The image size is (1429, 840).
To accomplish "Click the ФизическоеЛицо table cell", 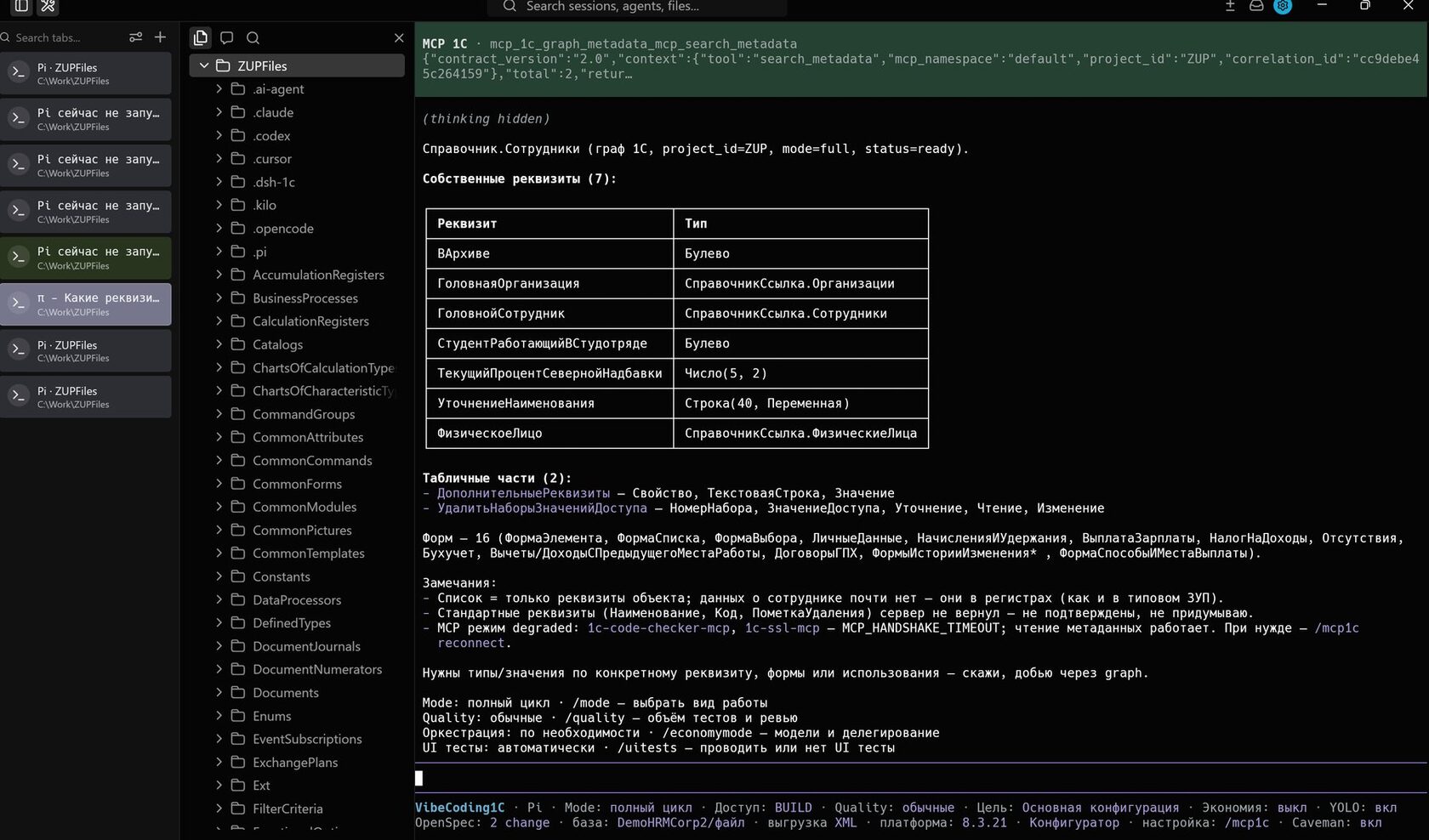I will click(x=549, y=434).
